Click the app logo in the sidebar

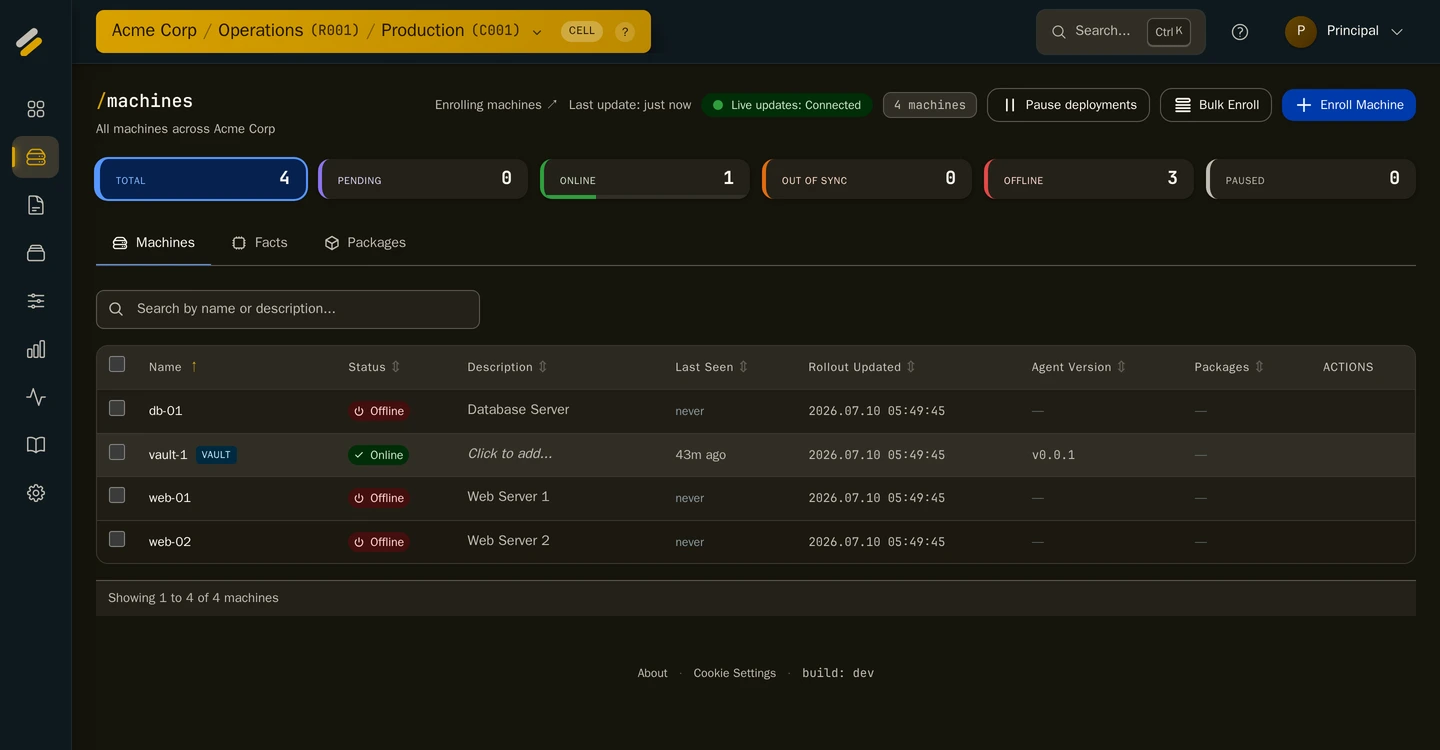click(x=29, y=42)
